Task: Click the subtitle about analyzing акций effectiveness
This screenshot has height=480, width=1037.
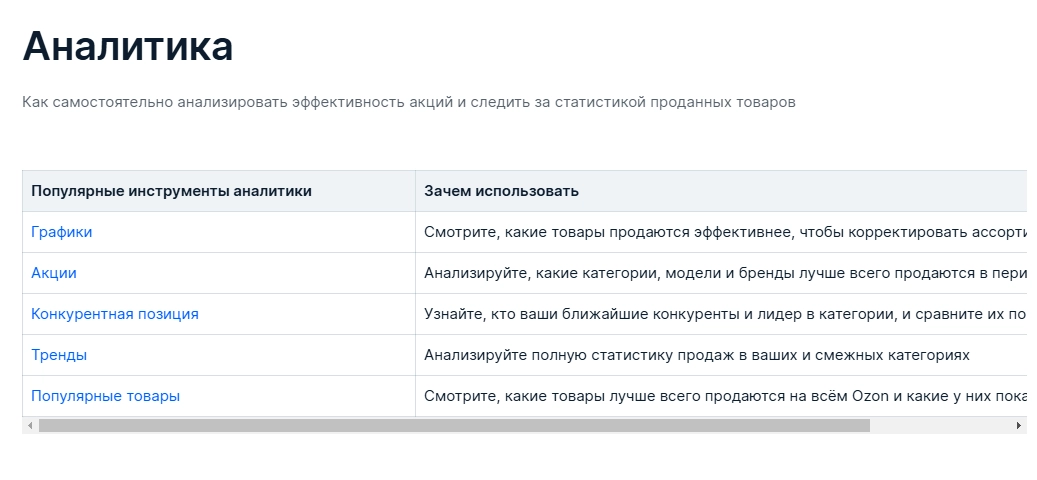Action: click(x=408, y=103)
